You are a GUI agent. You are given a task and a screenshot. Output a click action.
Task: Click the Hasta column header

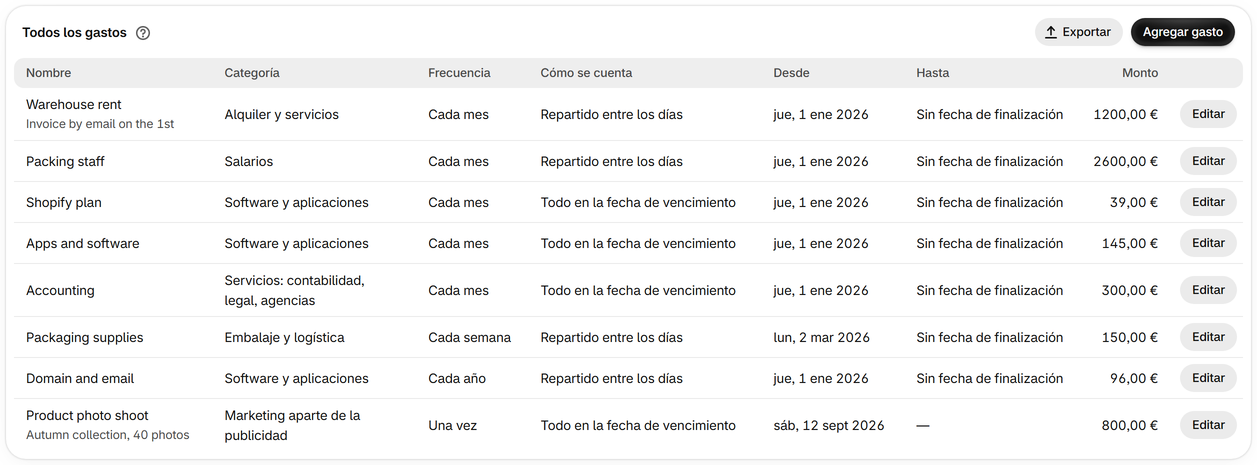(933, 73)
